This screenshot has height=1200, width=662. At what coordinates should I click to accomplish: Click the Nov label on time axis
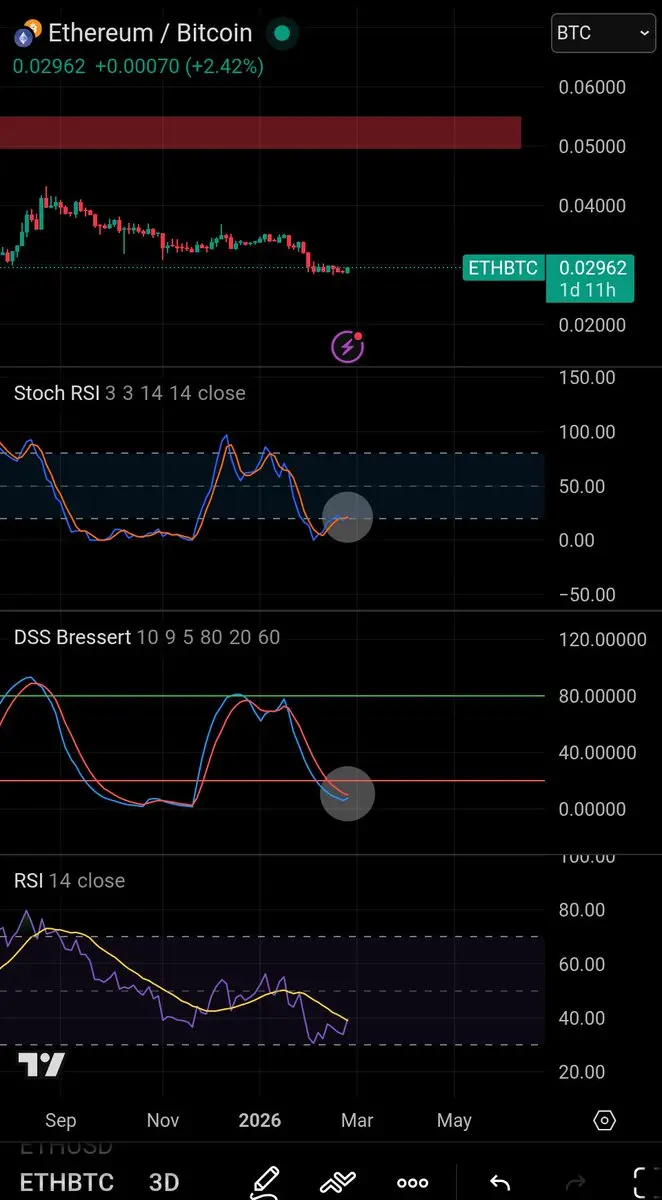click(163, 1120)
